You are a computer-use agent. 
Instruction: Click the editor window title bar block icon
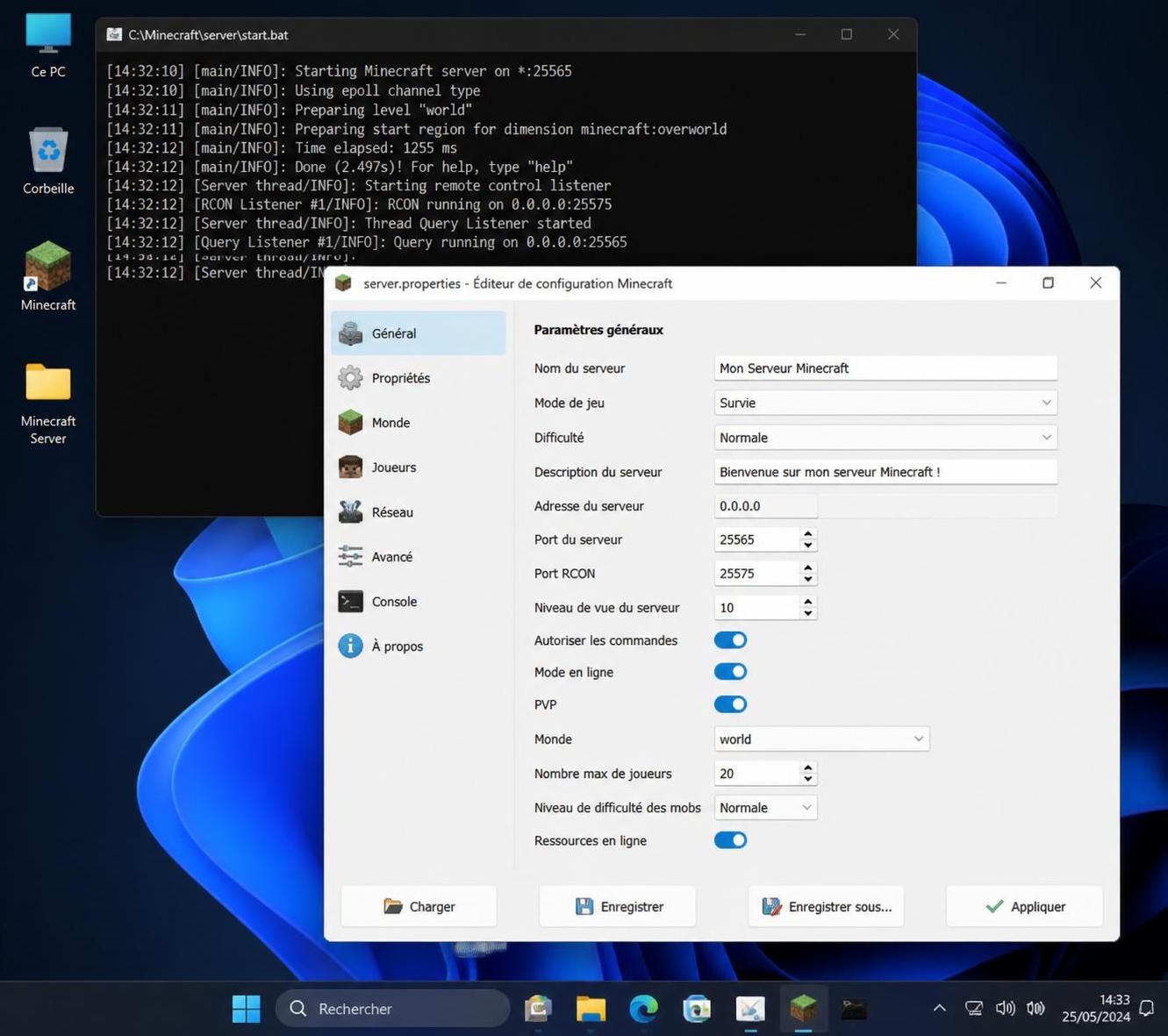pyautogui.click(x=343, y=283)
